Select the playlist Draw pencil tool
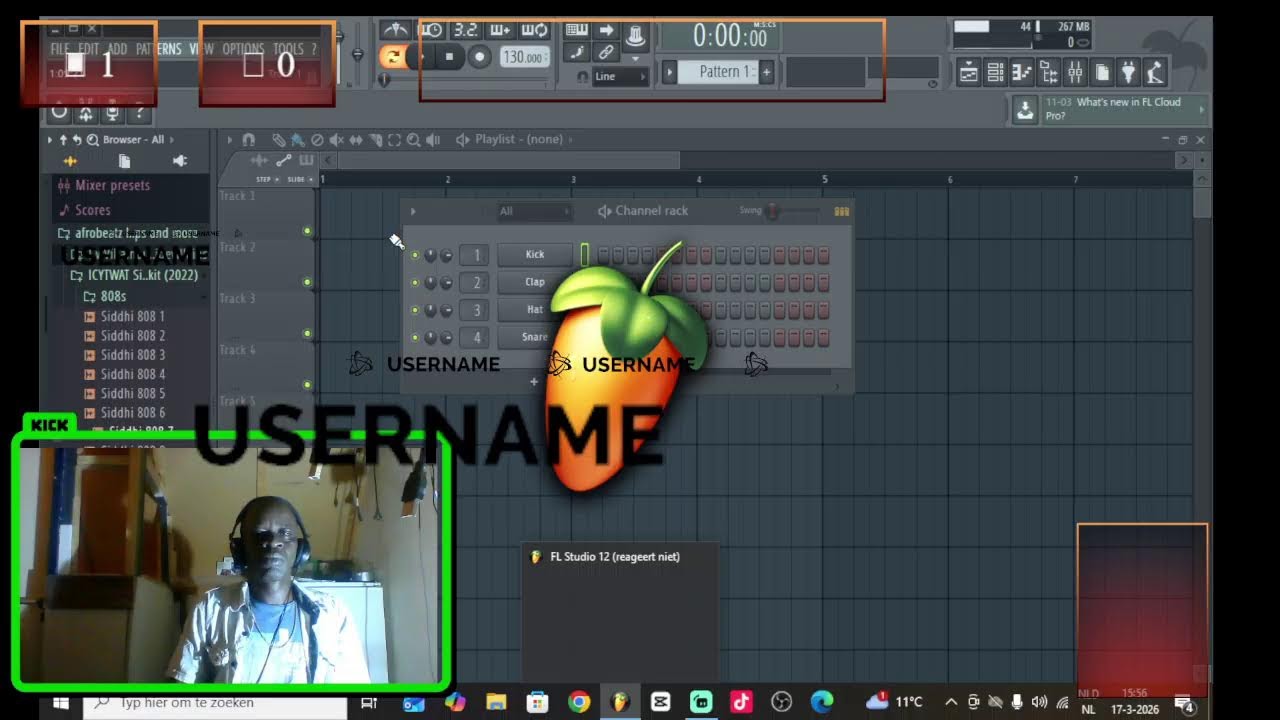 (x=279, y=140)
